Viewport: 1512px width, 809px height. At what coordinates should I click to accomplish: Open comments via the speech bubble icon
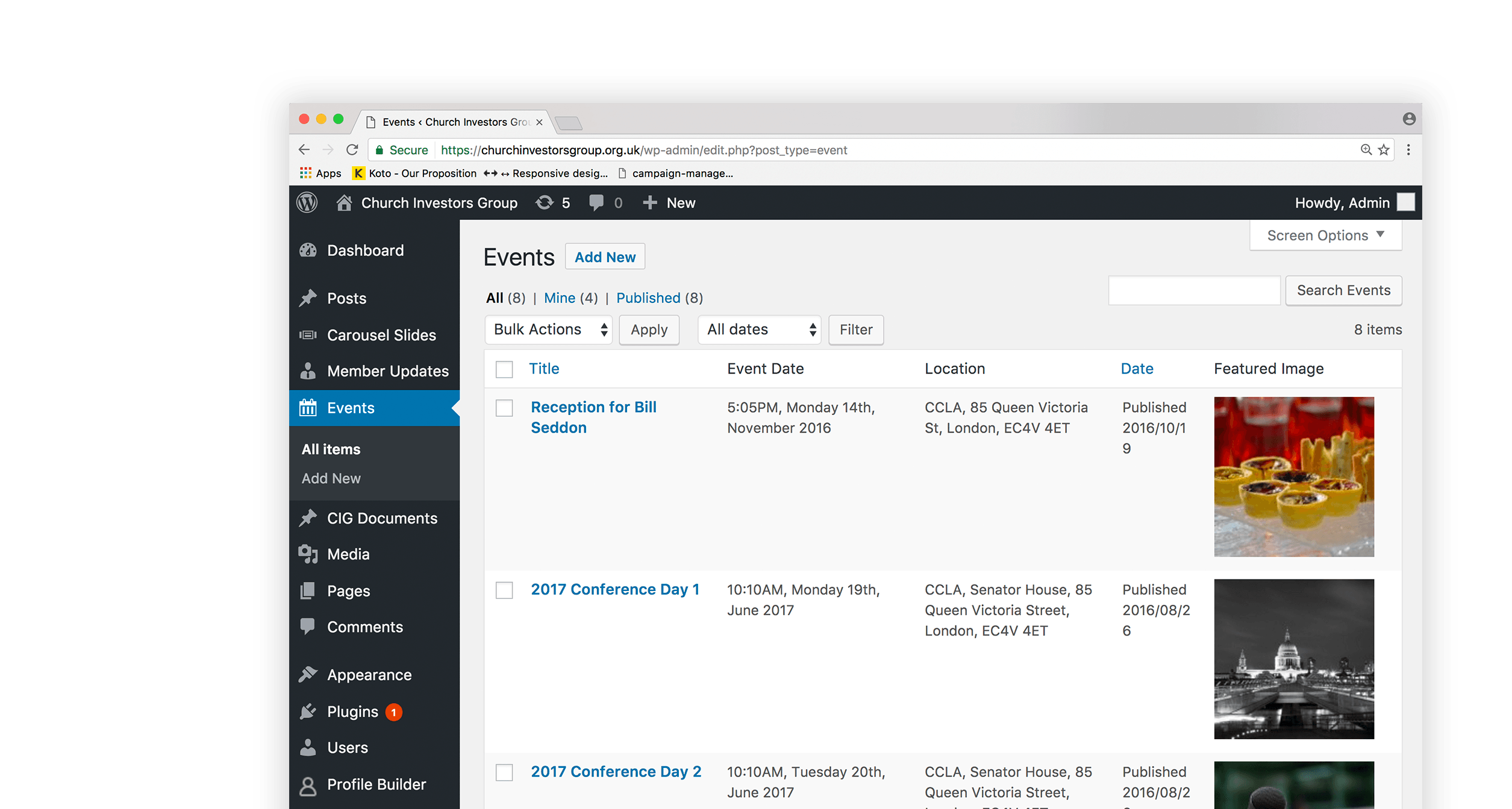(x=596, y=202)
